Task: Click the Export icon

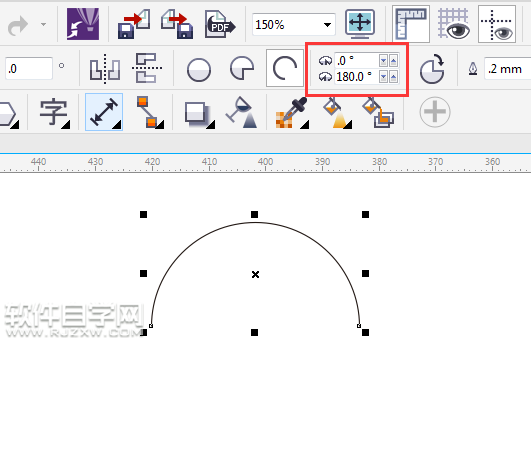Action: coord(177,24)
